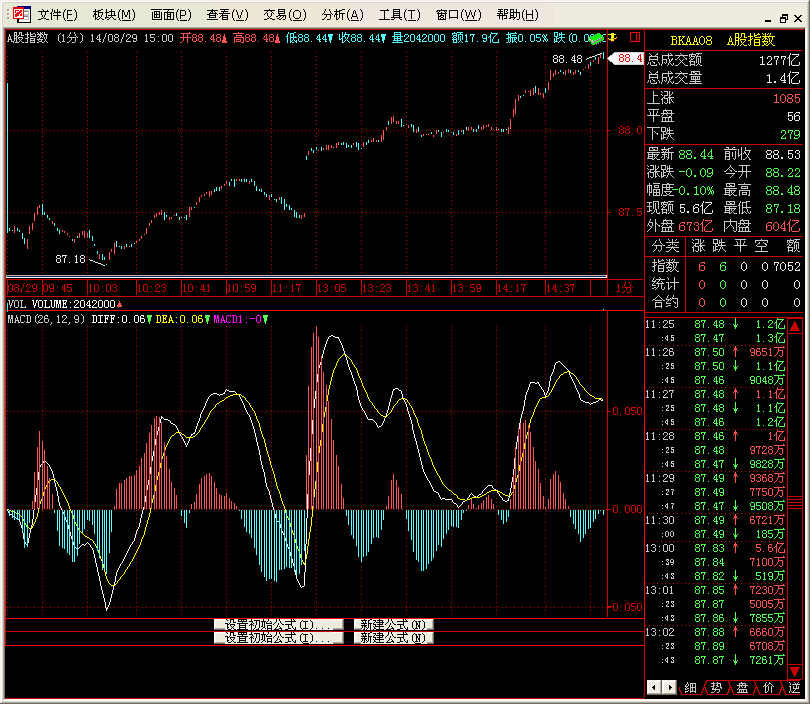Screen dimensions: 810x704
Task: Click the 最低 87.18 value in the right panel
Action: 783,209
